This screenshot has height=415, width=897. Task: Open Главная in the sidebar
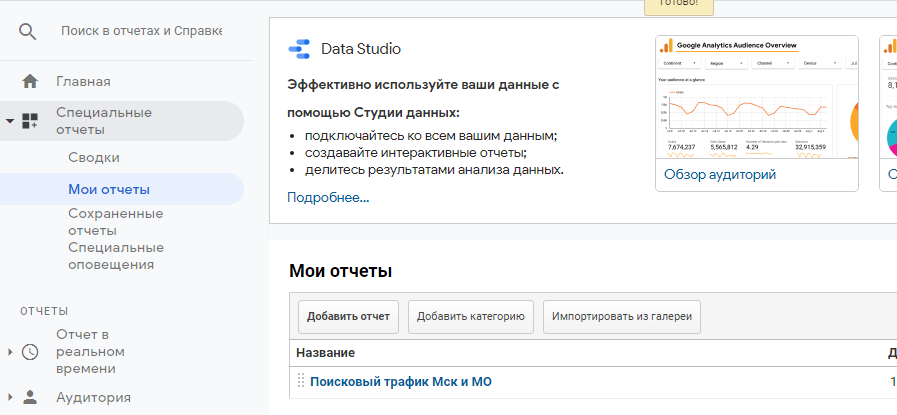coord(84,81)
